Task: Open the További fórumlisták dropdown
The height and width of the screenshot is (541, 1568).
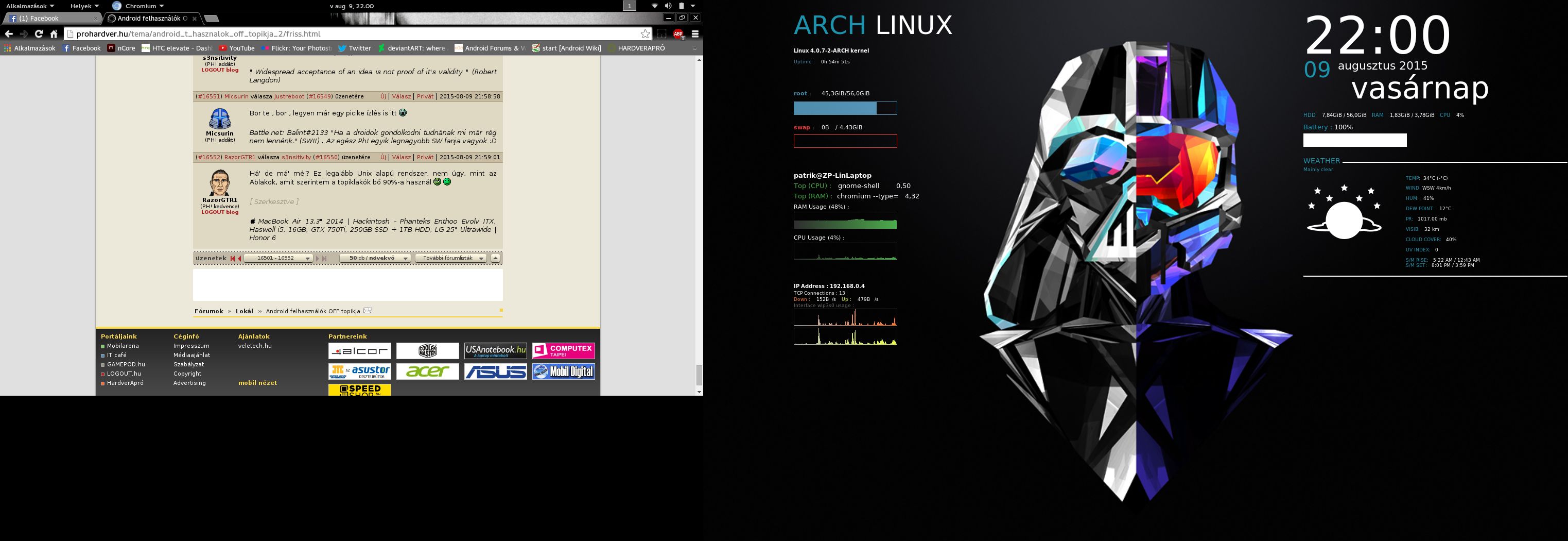Action: (451, 258)
